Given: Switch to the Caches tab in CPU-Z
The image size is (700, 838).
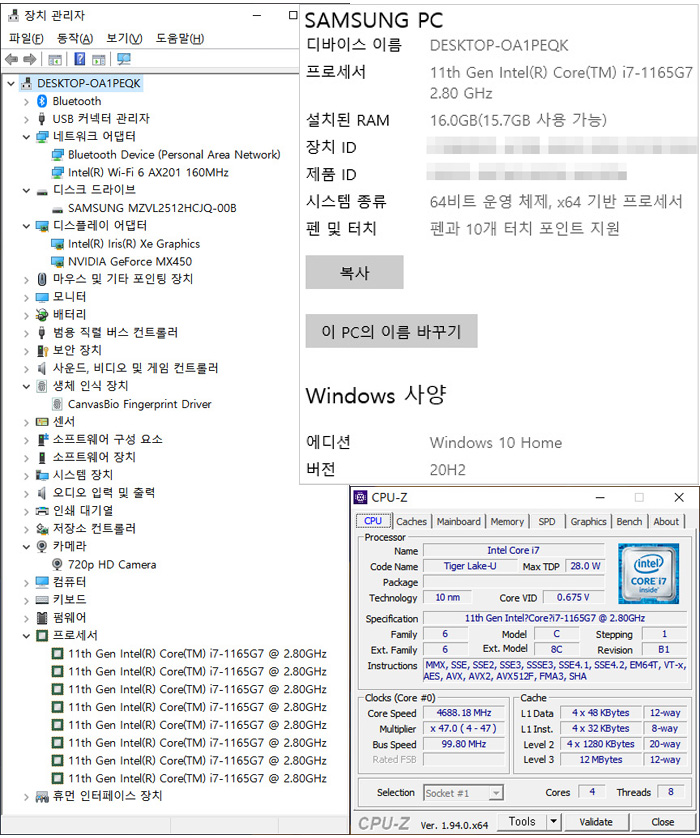Looking at the screenshot, I should [x=411, y=522].
